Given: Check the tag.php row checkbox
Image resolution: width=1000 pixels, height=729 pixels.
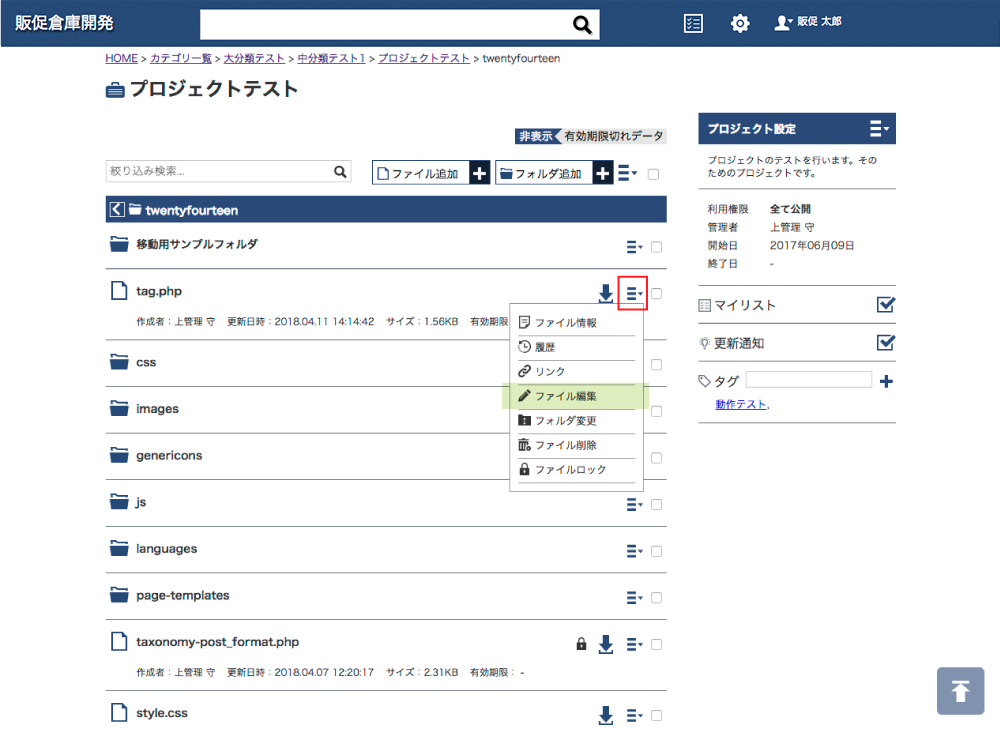Looking at the screenshot, I should [x=656, y=293].
